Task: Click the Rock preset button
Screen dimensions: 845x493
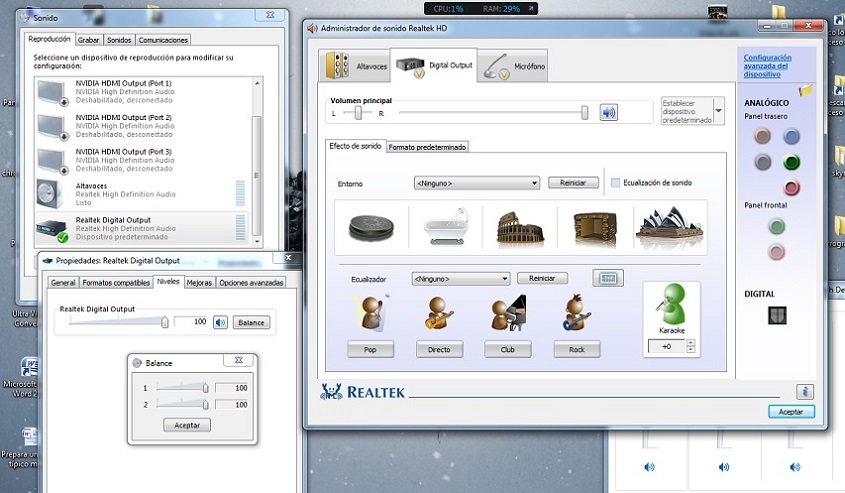Action: [577, 349]
